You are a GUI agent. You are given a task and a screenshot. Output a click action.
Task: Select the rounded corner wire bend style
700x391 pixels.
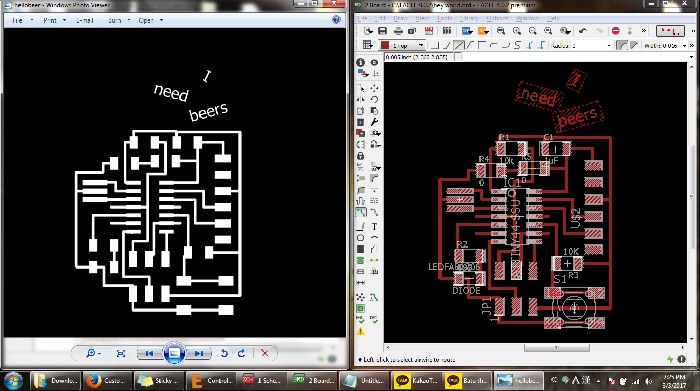pos(493,45)
